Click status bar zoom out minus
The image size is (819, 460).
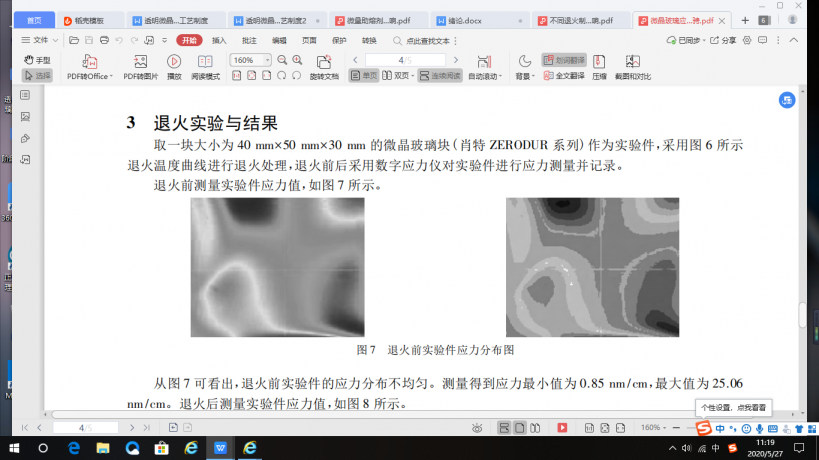(x=676, y=428)
